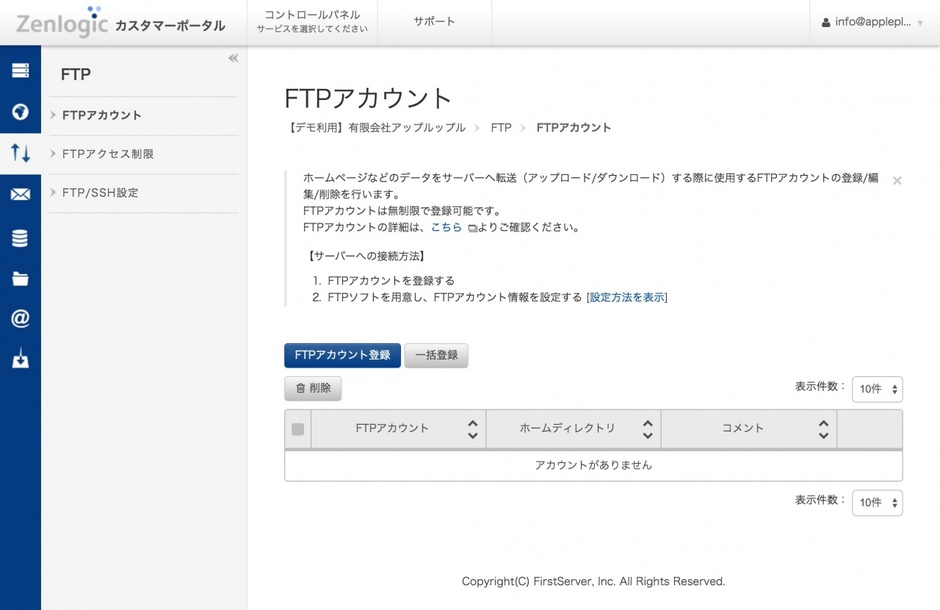Click the 設定方法を表示 link

627,297
